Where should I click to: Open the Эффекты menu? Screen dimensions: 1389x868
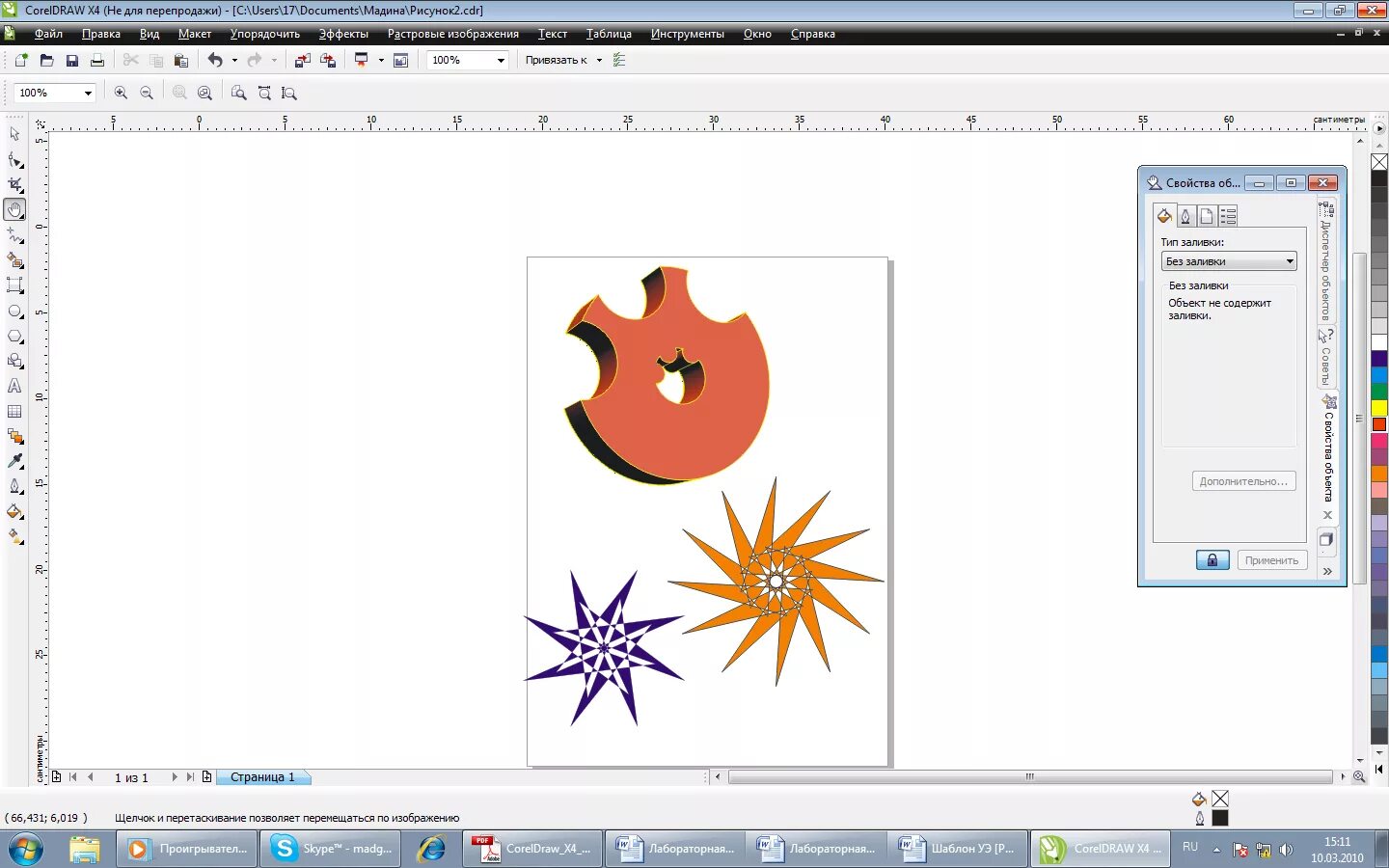pyautogui.click(x=343, y=34)
